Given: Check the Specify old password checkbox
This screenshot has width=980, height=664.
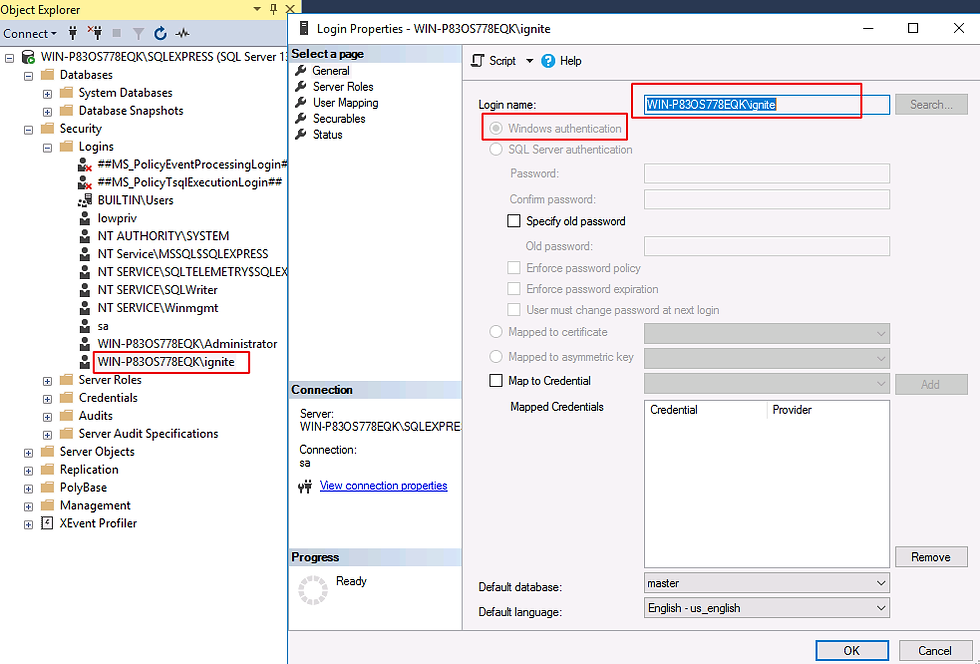Looking at the screenshot, I should point(514,221).
